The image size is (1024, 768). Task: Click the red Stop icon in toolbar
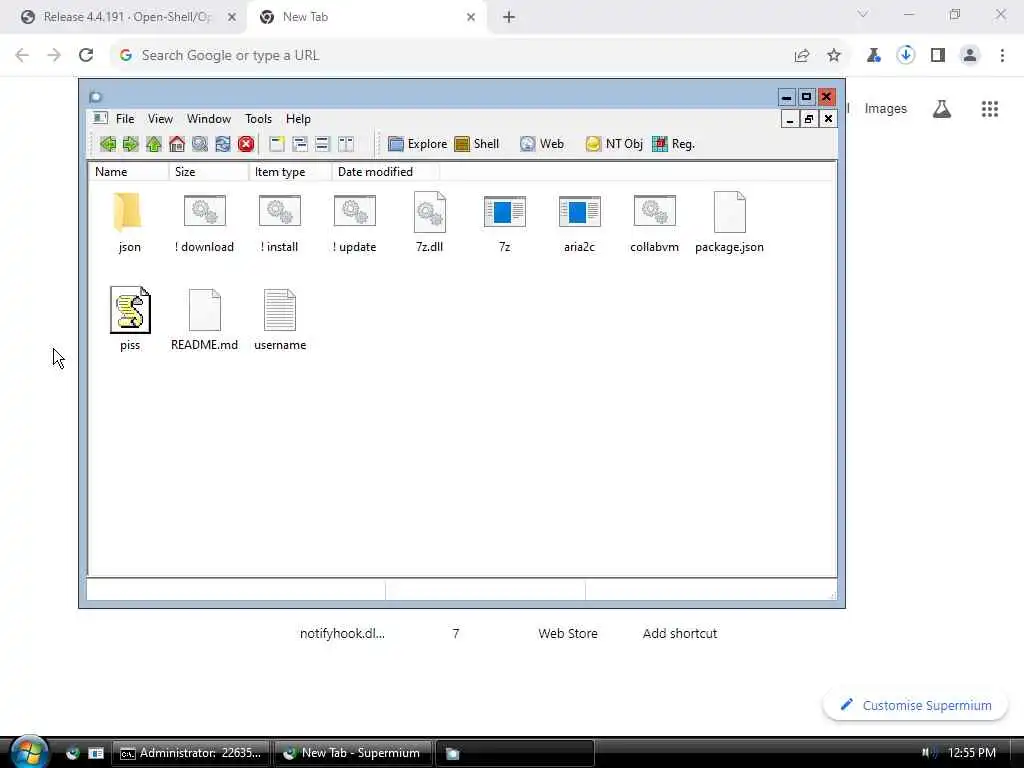tap(246, 144)
